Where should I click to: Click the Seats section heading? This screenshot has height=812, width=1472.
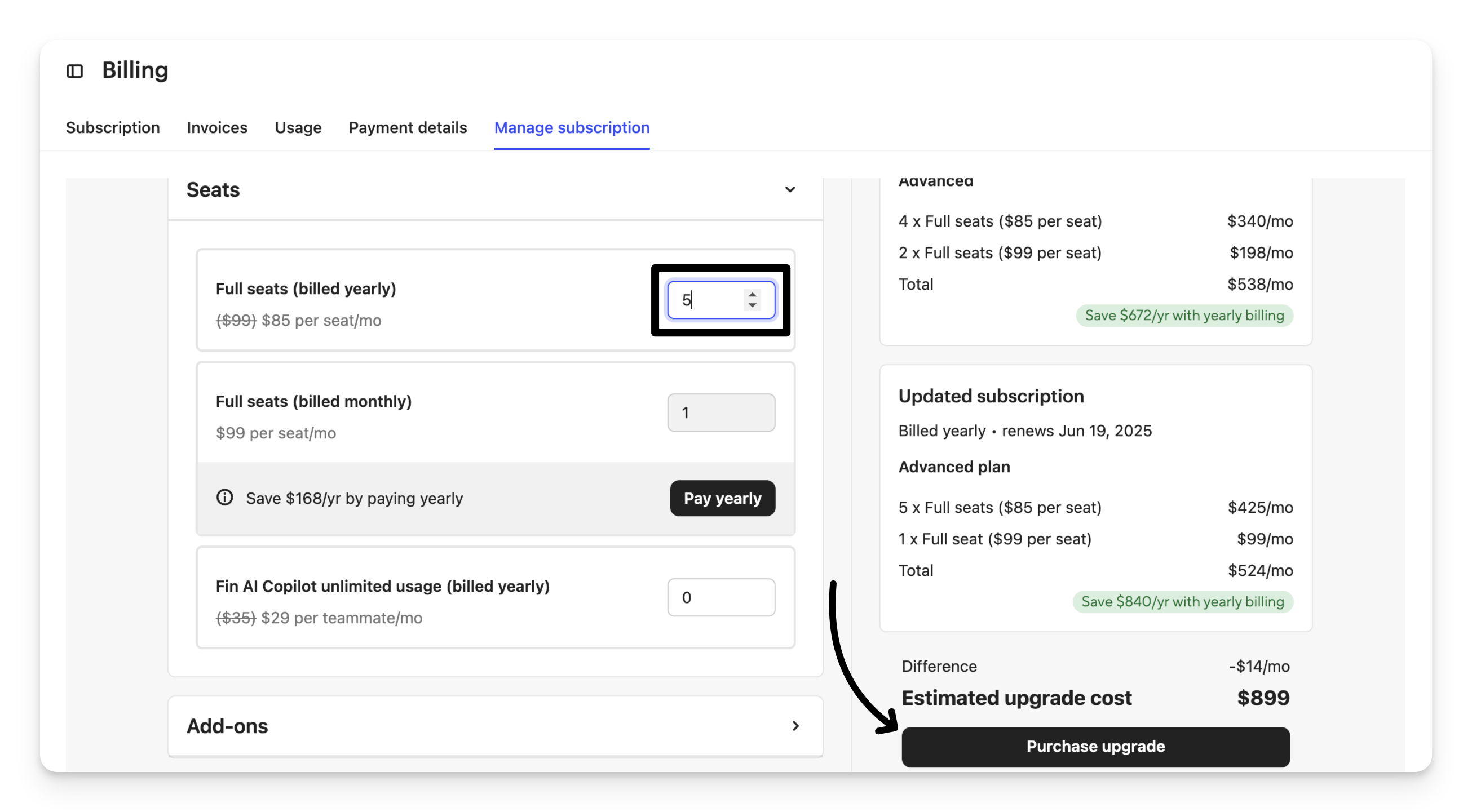coord(213,189)
